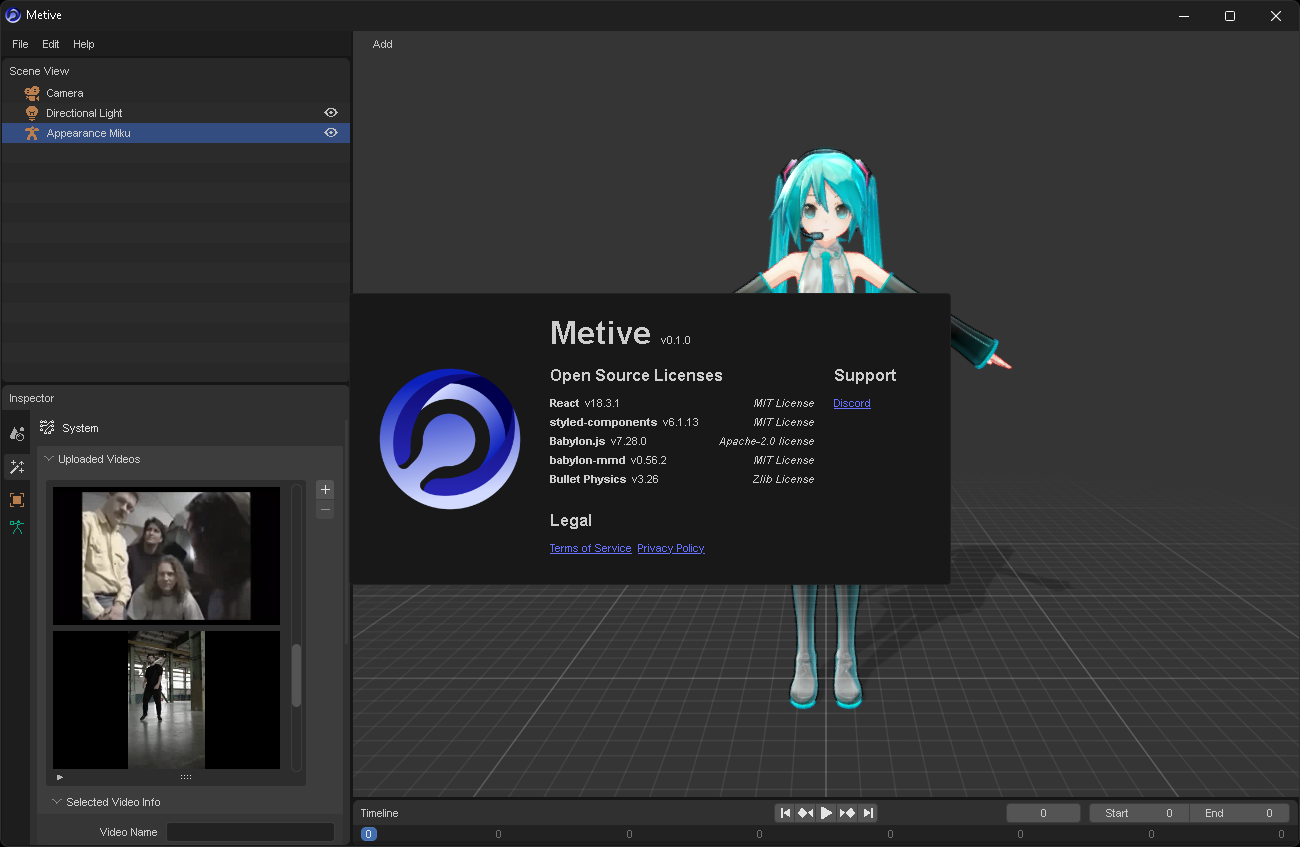Open the Help menu

[84, 44]
